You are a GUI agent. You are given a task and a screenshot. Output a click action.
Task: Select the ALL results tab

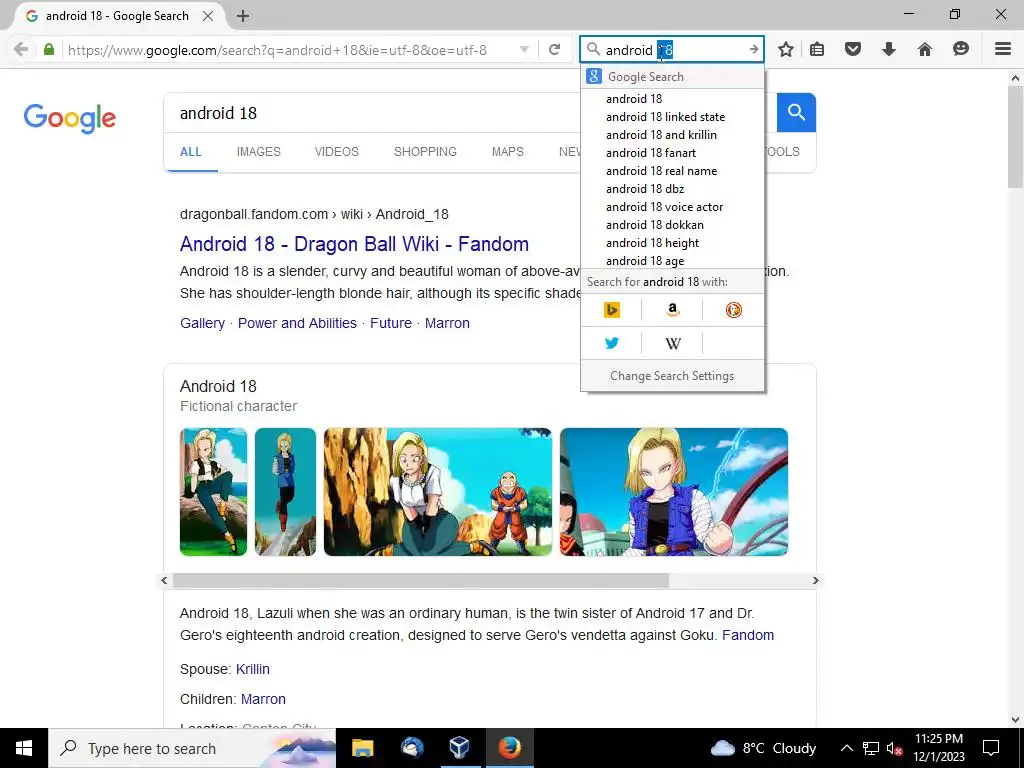(191, 152)
